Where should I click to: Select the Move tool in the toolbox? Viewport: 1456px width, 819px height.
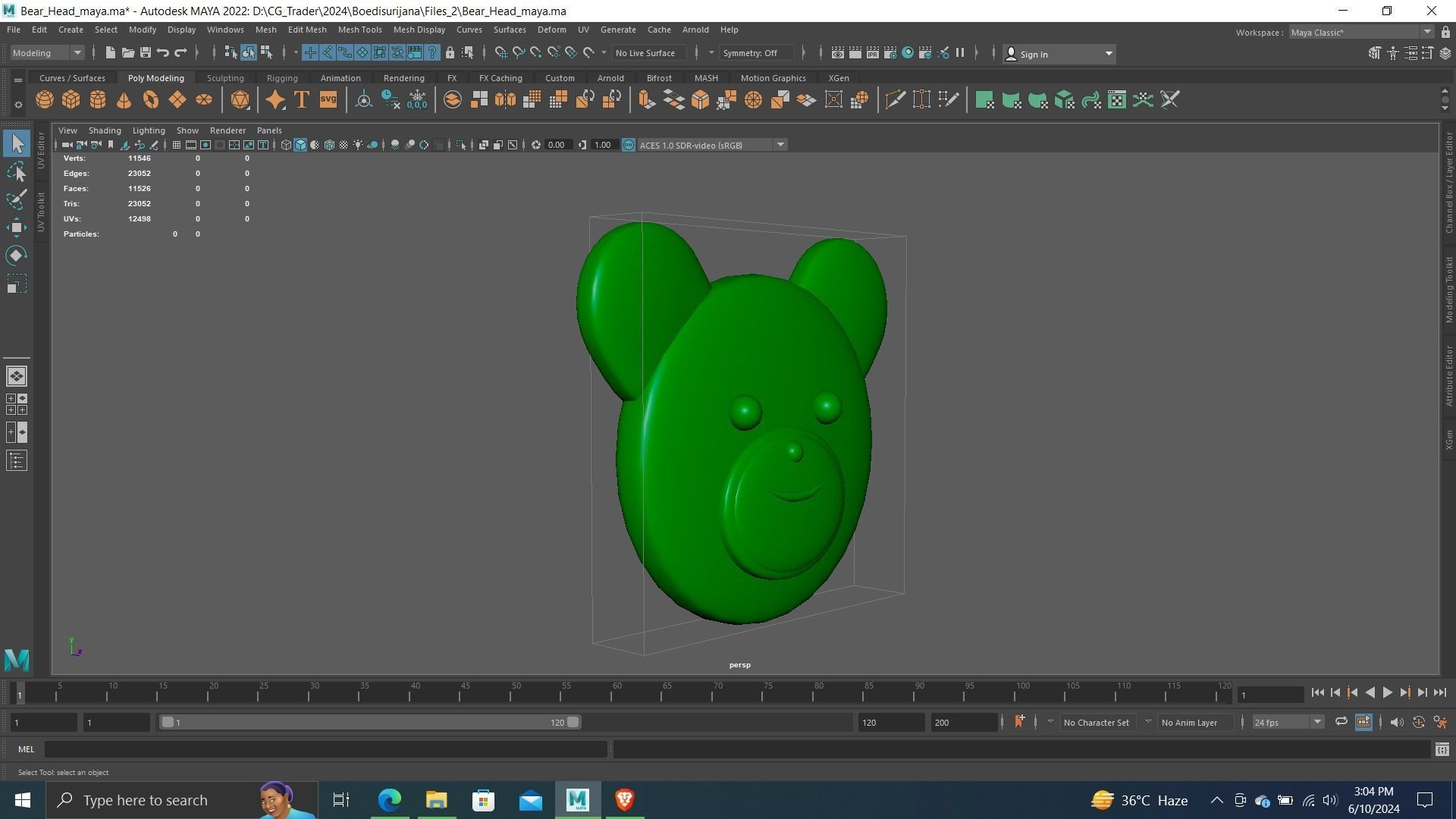[x=17, y=227]
